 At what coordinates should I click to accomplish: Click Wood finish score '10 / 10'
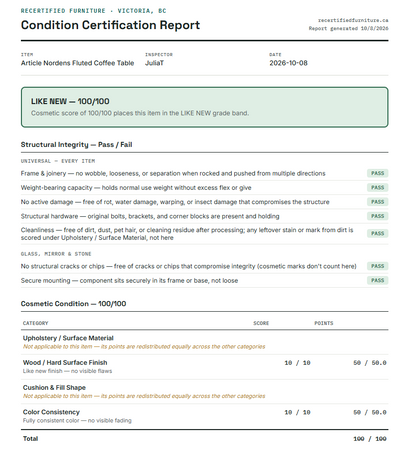[x=297, y=363]
